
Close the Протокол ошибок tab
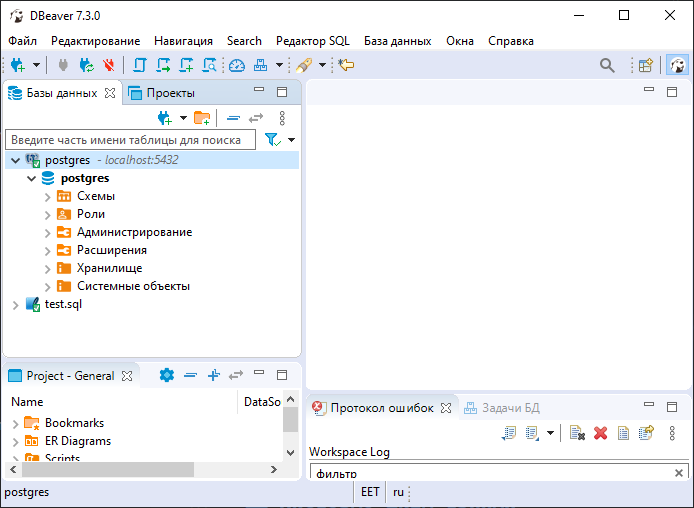[446, 408]
